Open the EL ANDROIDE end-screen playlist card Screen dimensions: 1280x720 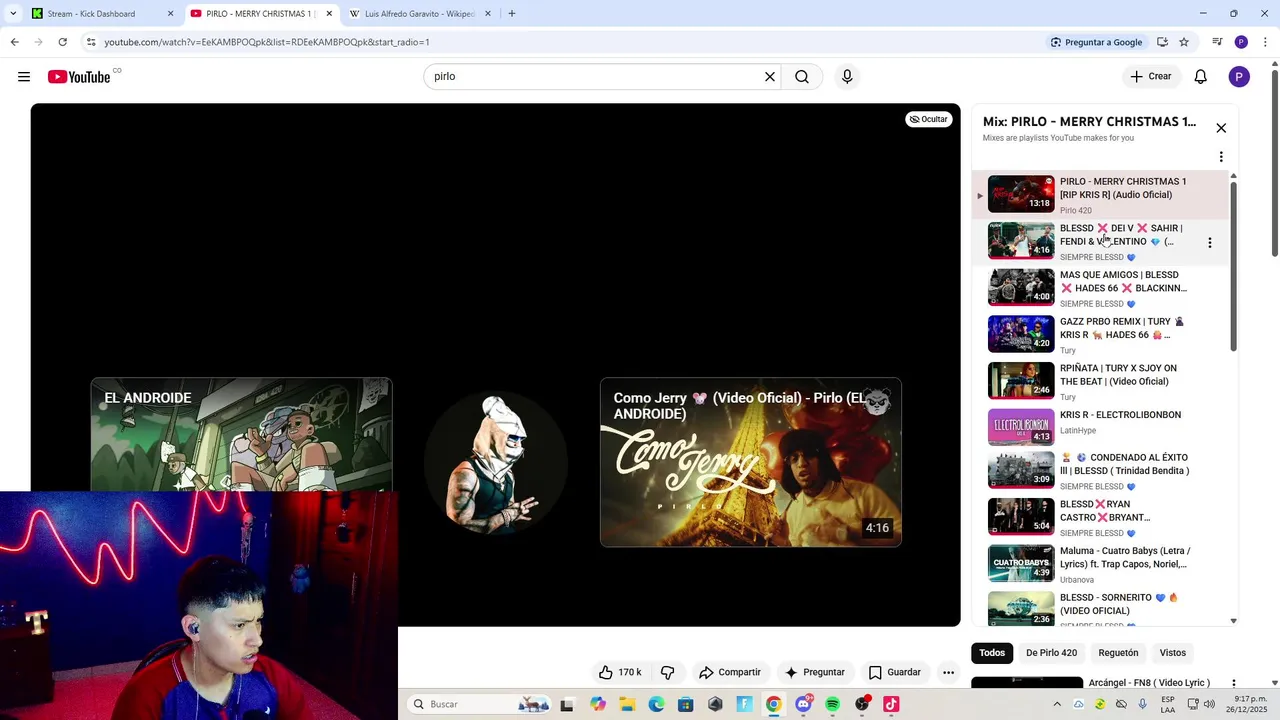[241, 435]
